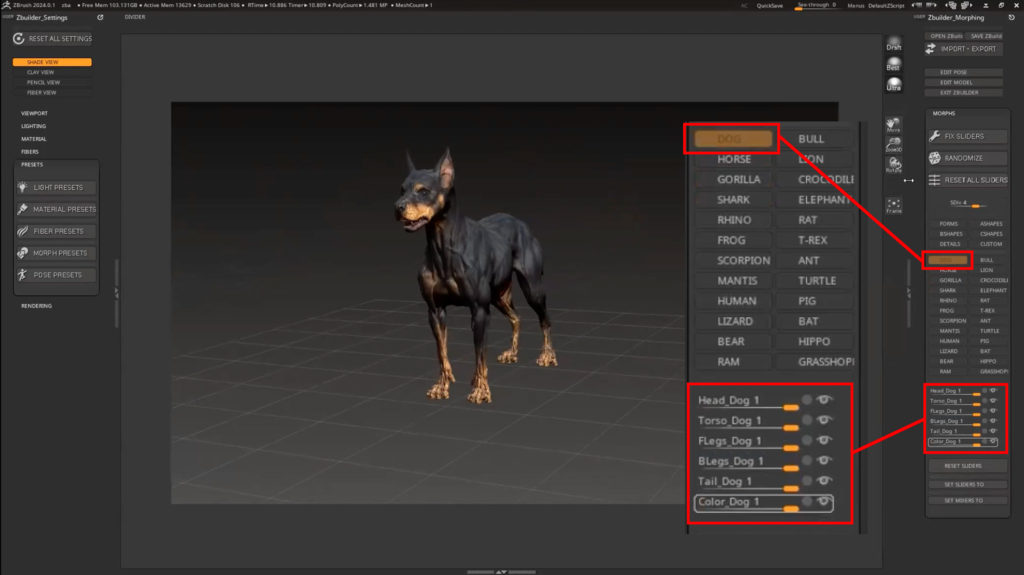Expand the Lighting settings section
This screenshot has width=1024, height=575.
point(34,126)
